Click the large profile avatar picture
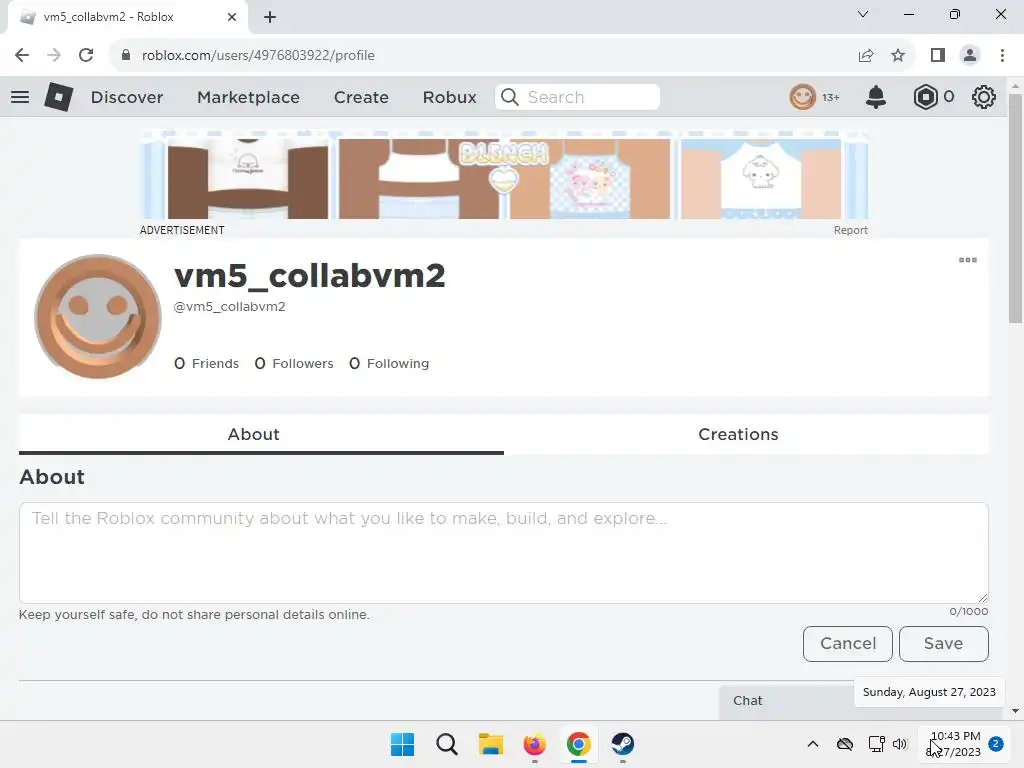The width and height of the screenshot is (1024, 768). (x=97, y=317)
